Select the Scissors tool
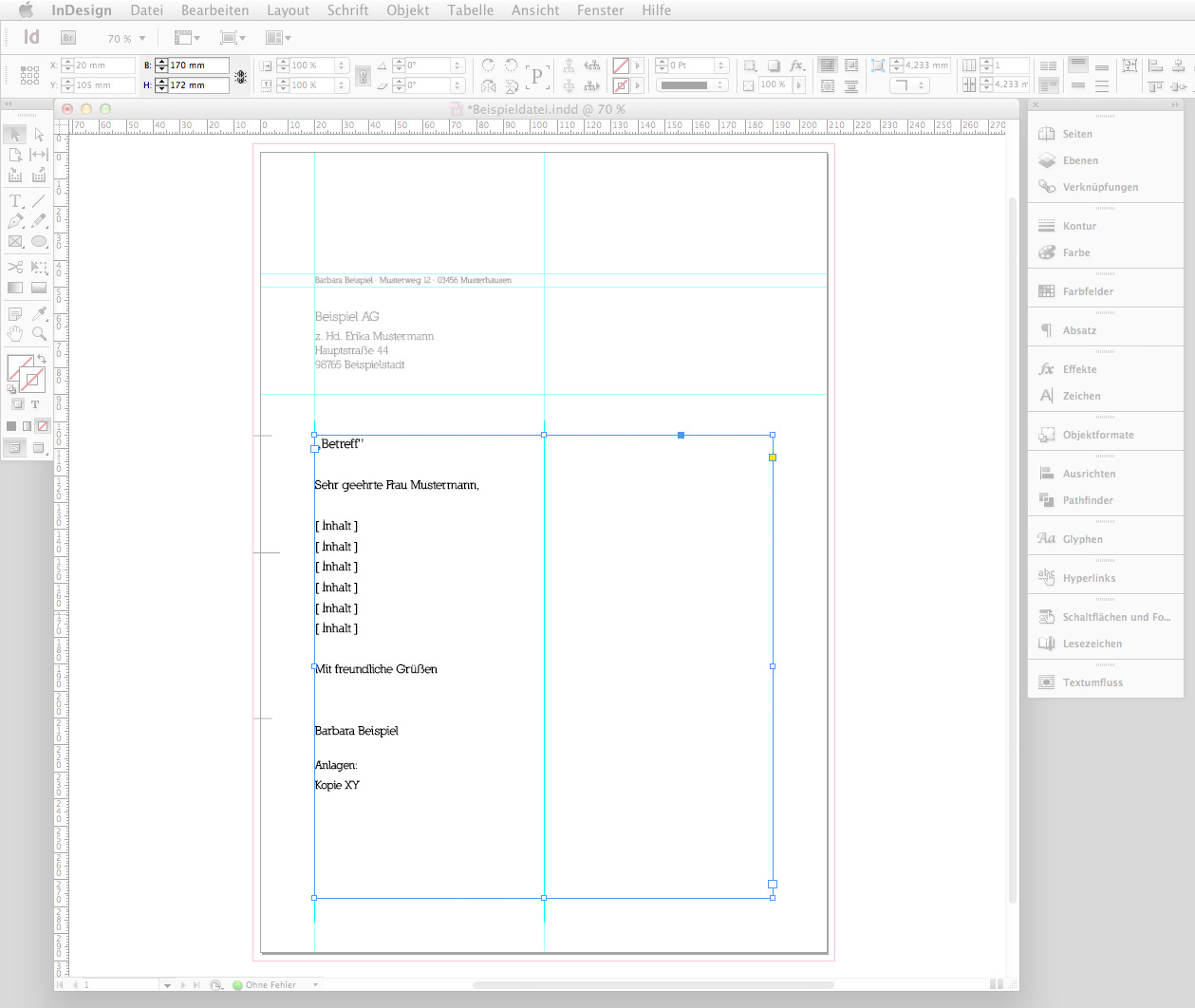1195x1008 pixels. (15, 265)
